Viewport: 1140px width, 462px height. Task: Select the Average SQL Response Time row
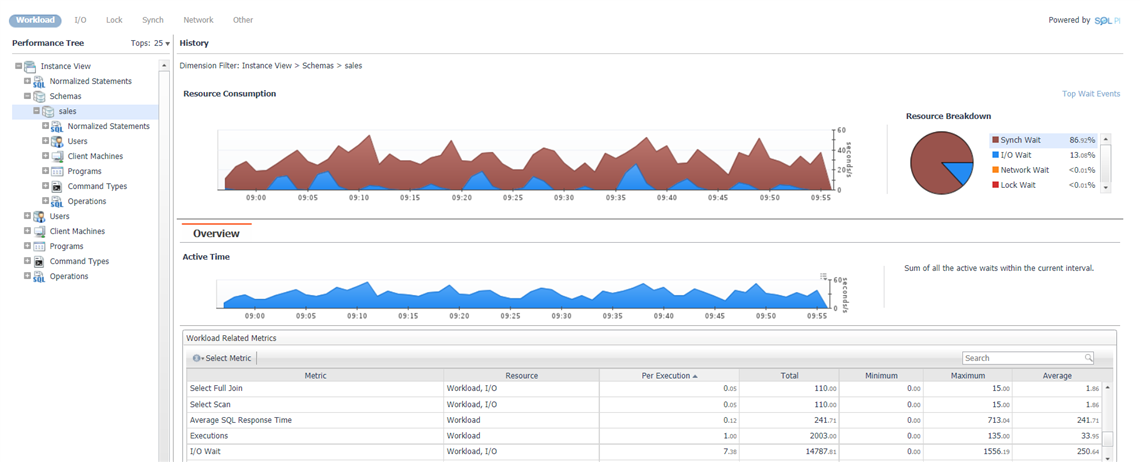click(644, 421)
